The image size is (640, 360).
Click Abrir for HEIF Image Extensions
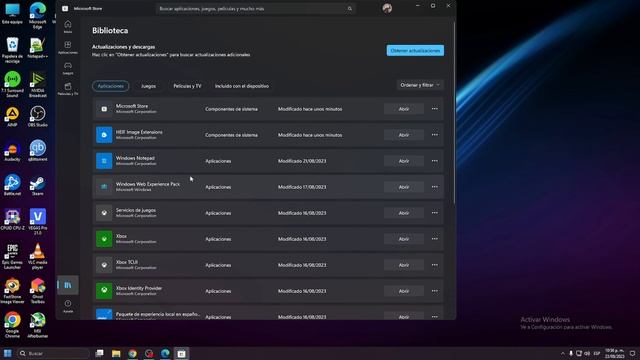tap(404, 135)
